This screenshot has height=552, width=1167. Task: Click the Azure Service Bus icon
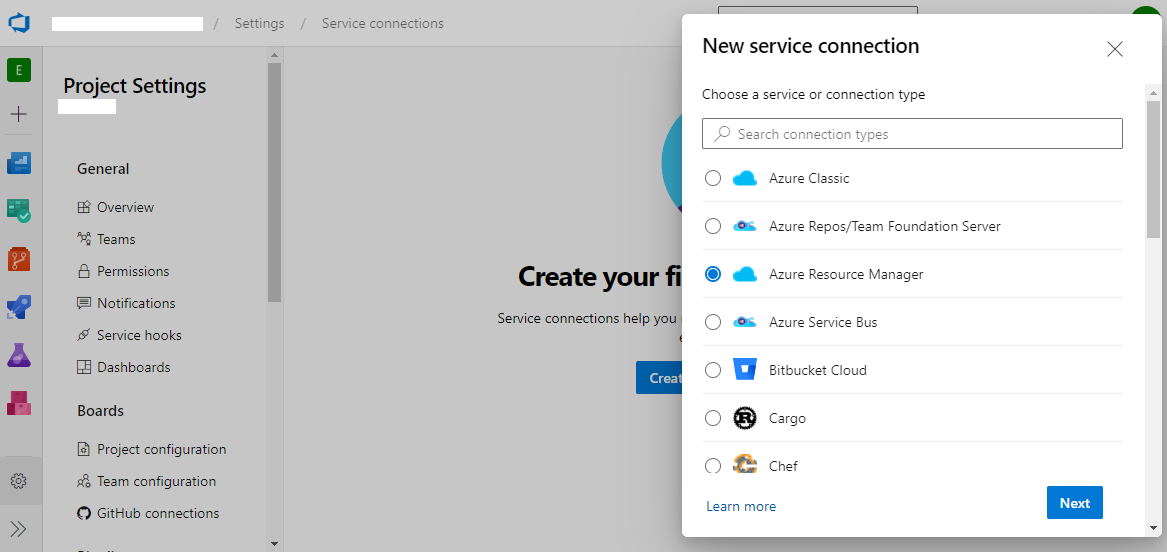(x=744, y=322)
